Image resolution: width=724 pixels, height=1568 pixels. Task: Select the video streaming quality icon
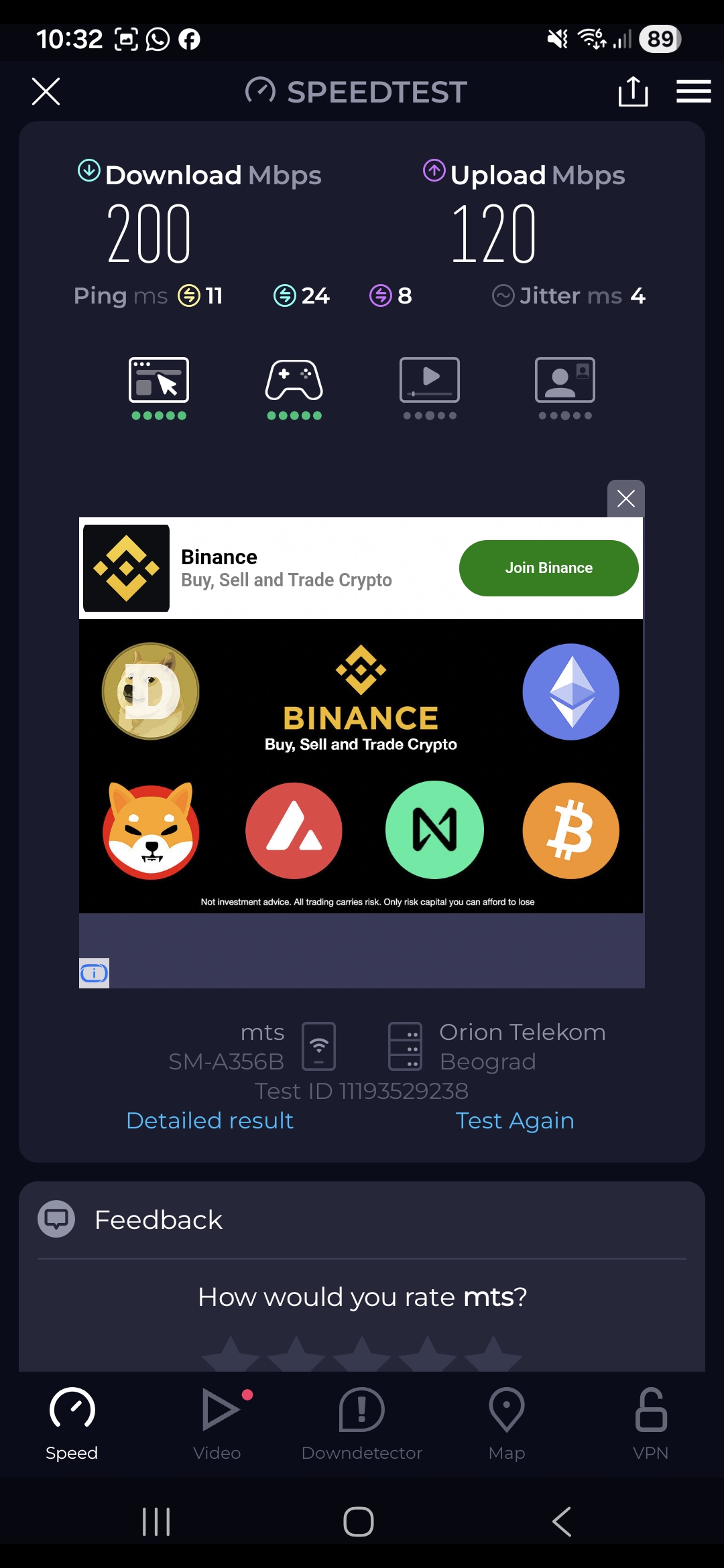pos(430,389)
